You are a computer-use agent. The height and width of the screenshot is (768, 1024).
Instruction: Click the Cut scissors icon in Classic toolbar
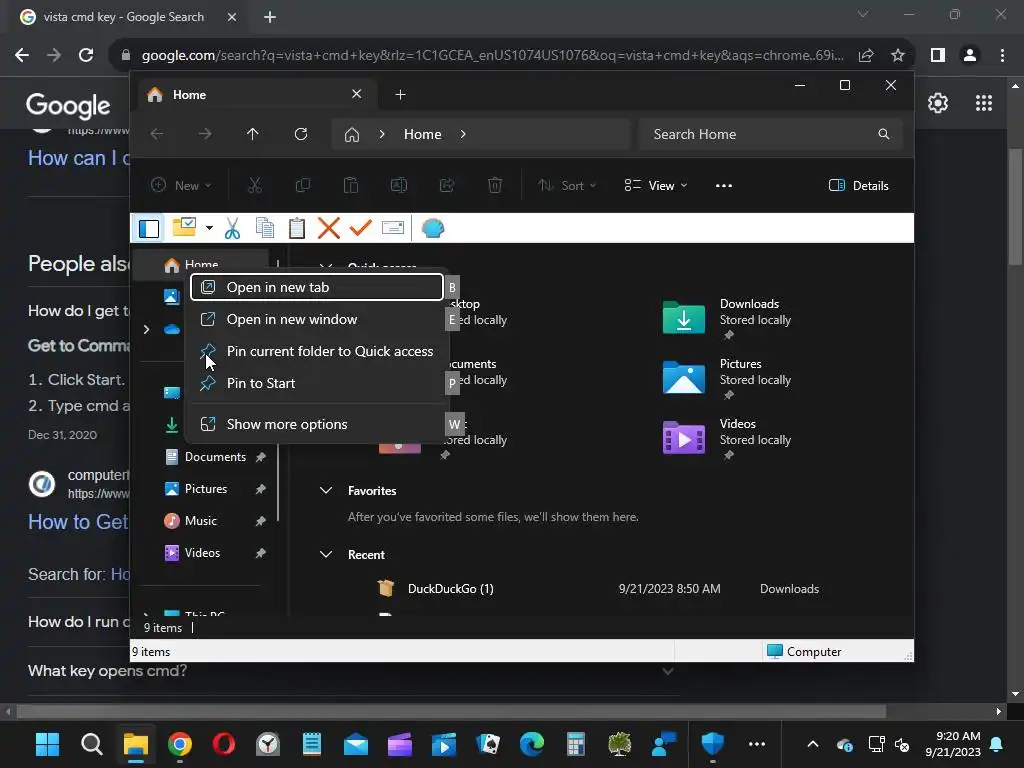coord(232,228)
